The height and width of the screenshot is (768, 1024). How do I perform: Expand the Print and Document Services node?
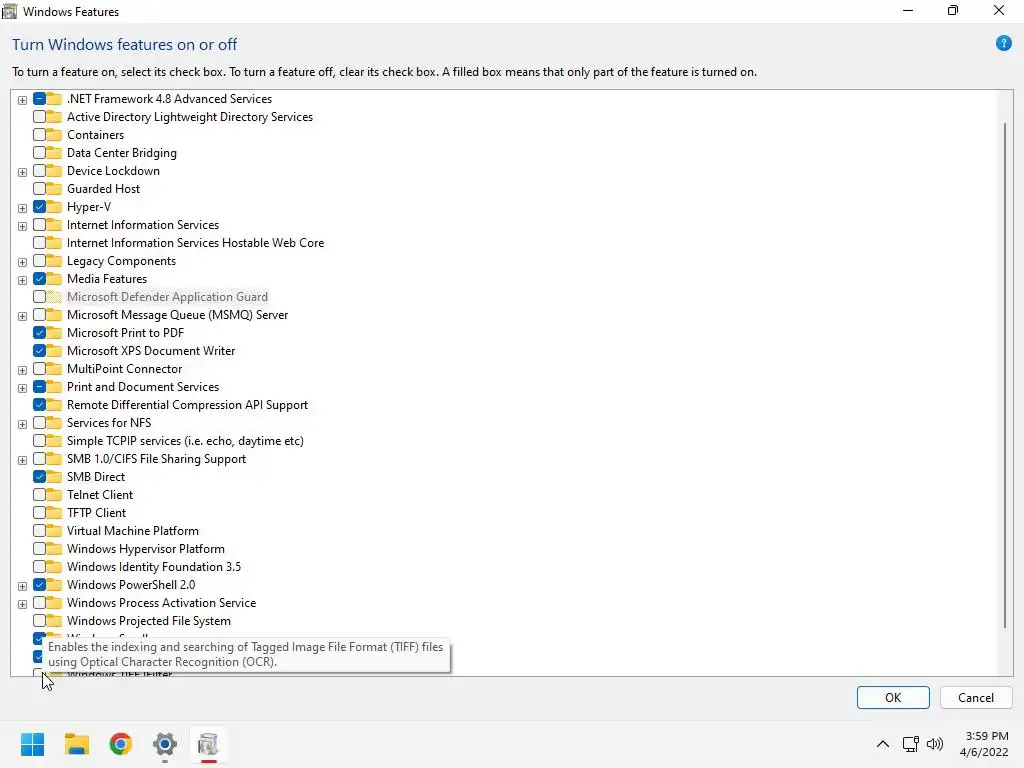point(22,388)
